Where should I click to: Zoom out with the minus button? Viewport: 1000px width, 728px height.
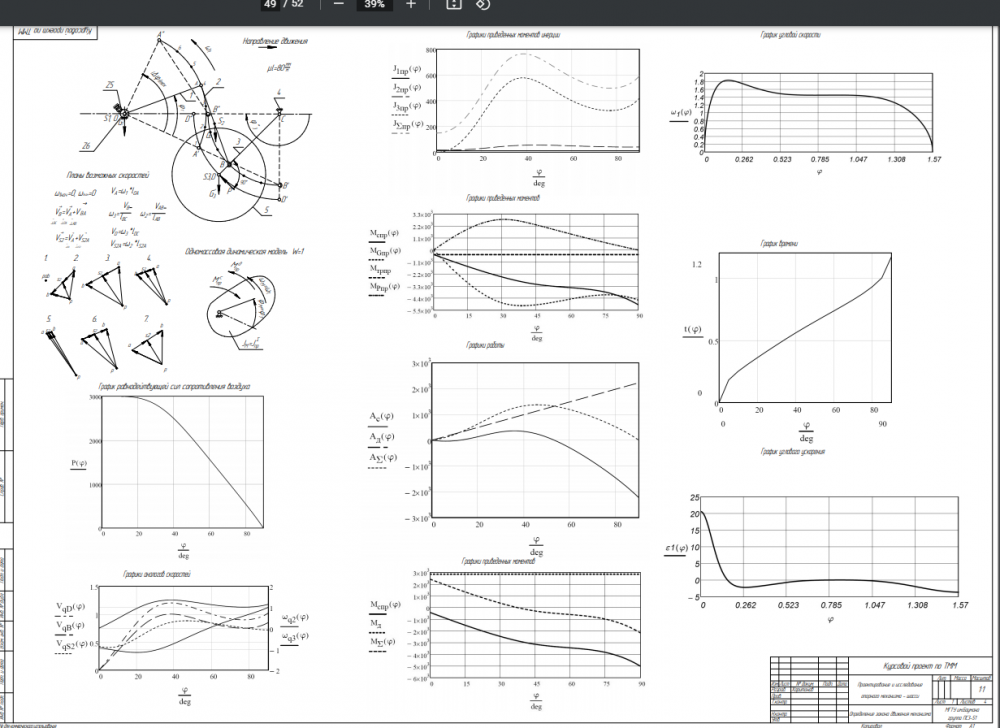[x=339, y=4]
